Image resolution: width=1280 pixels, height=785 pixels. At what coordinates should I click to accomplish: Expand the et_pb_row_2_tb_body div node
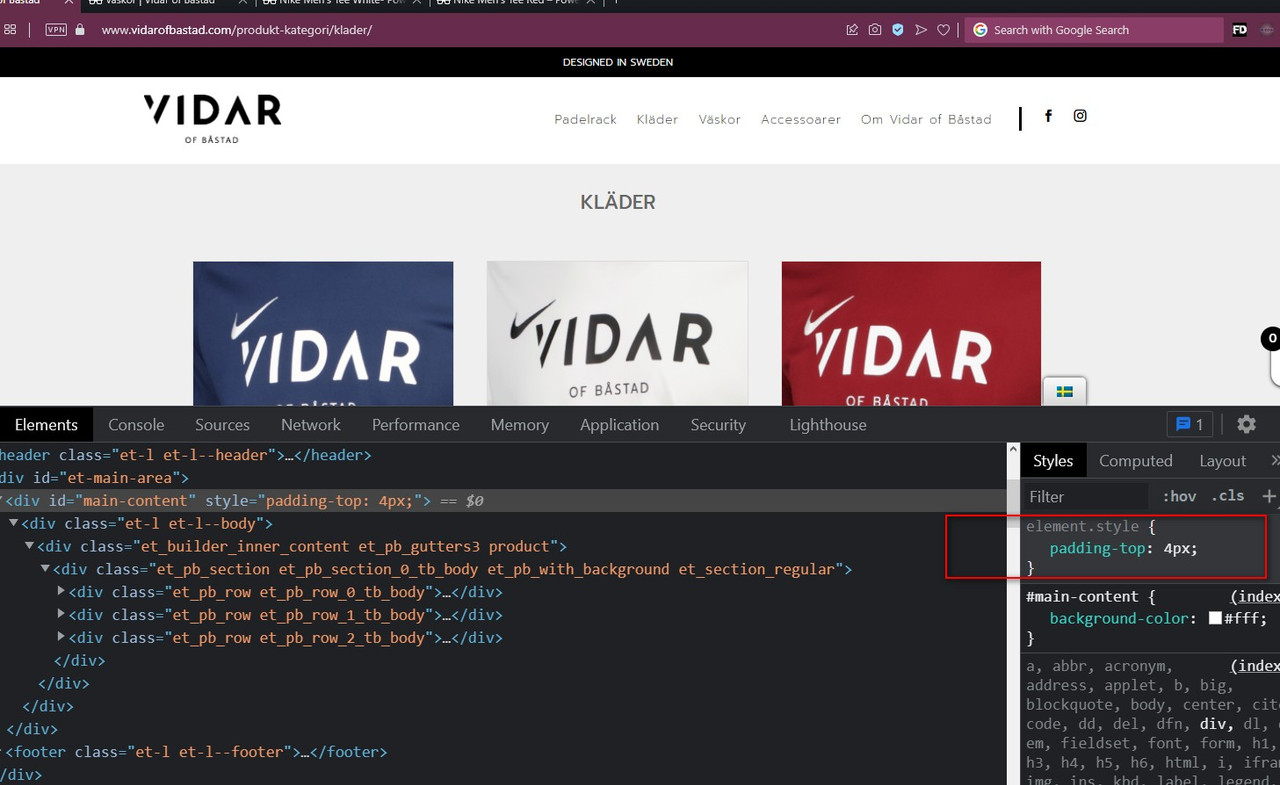62,638
